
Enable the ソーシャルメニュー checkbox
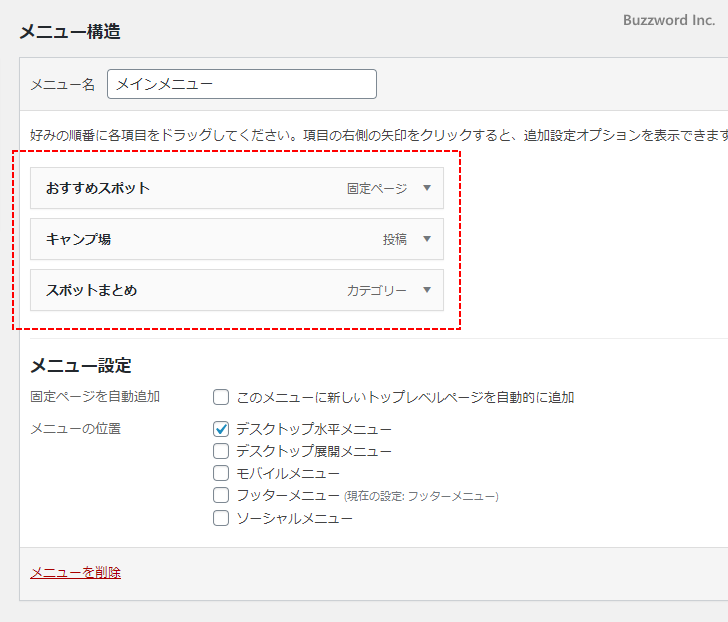(221, 518)
